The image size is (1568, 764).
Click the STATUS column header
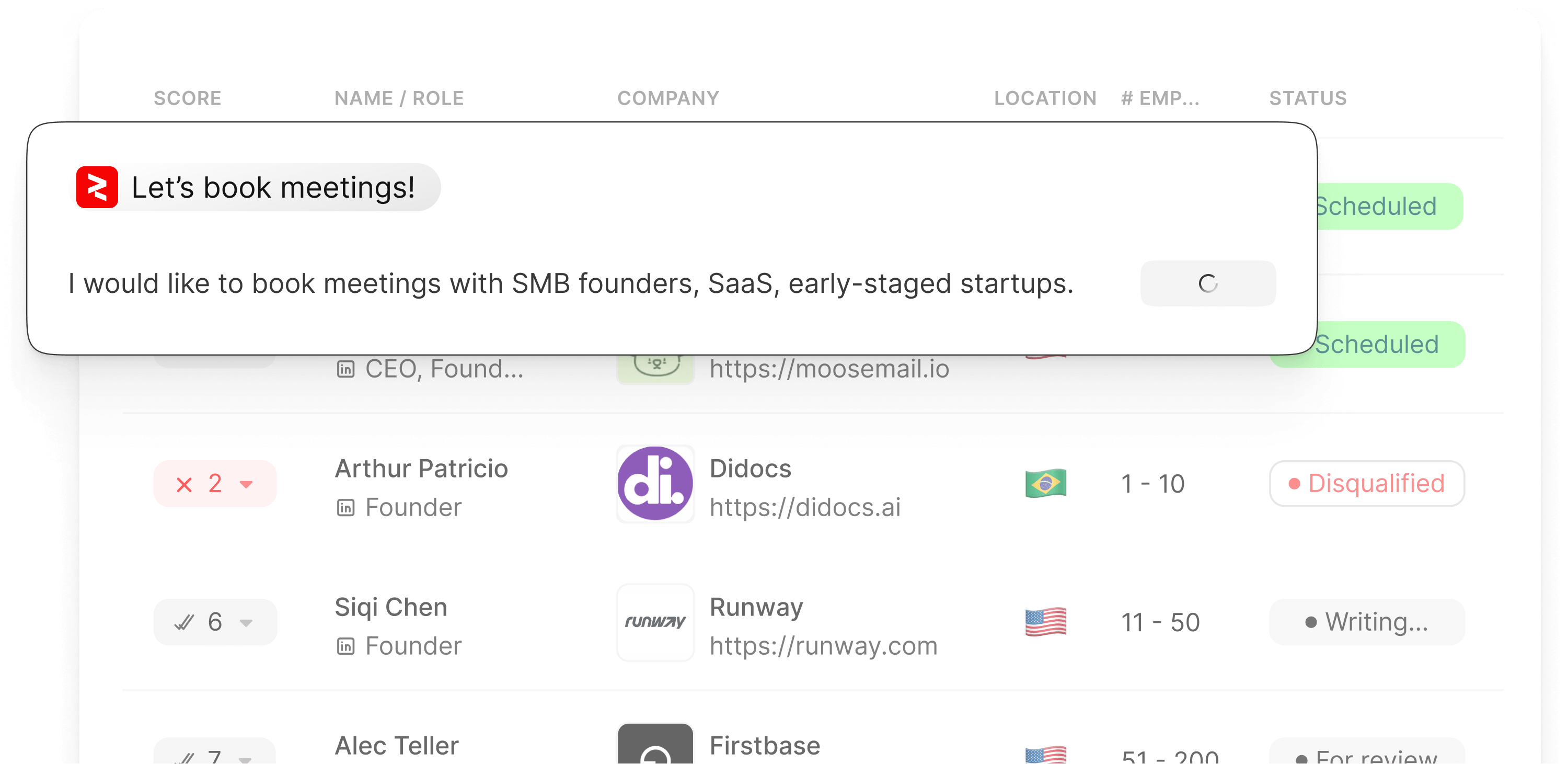point(1308,98)
